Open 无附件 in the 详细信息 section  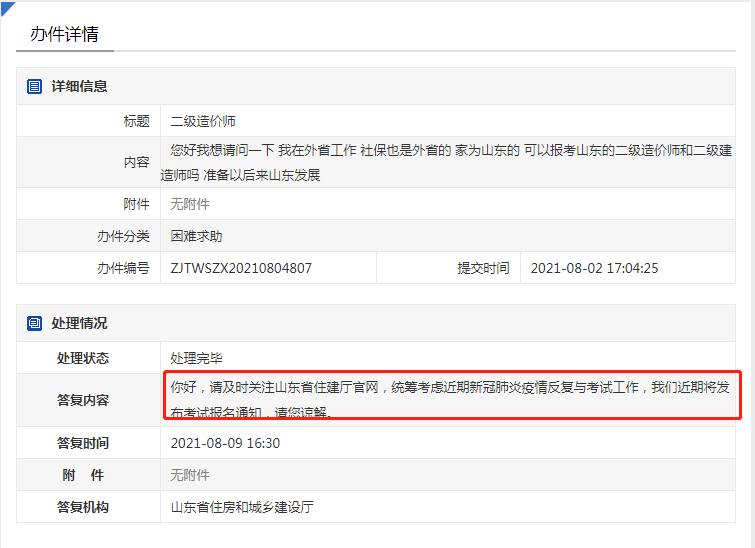pos(190,204)
